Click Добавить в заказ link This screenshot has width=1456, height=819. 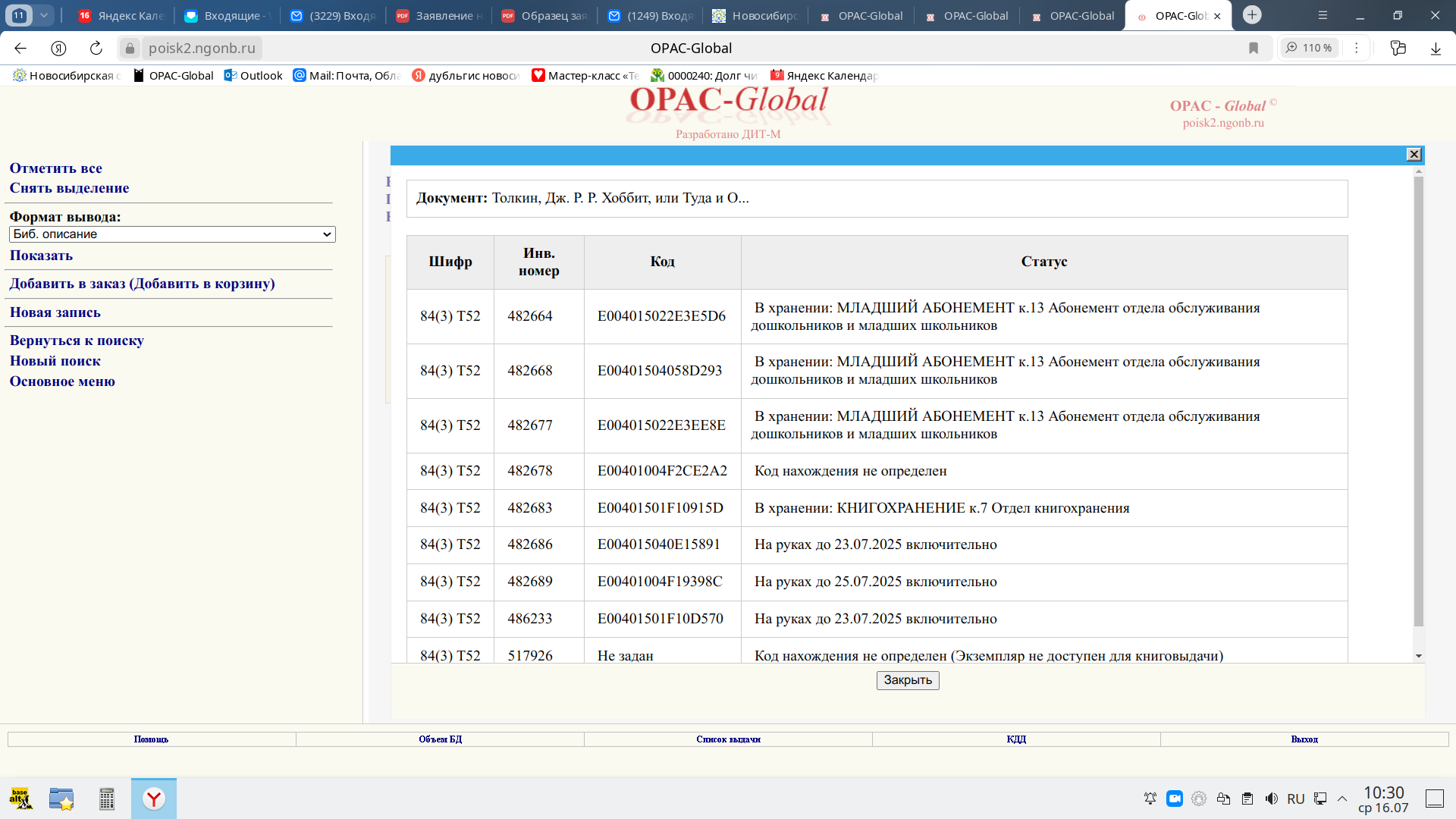coord(142,284)
